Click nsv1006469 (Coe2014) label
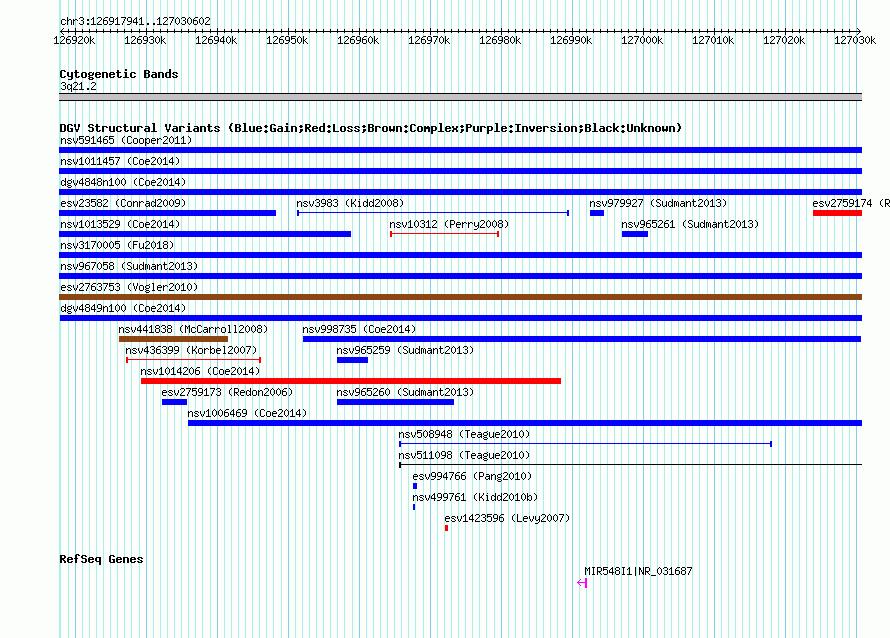The width and height of the screenshot is (890, 638). tap(247, 413)
